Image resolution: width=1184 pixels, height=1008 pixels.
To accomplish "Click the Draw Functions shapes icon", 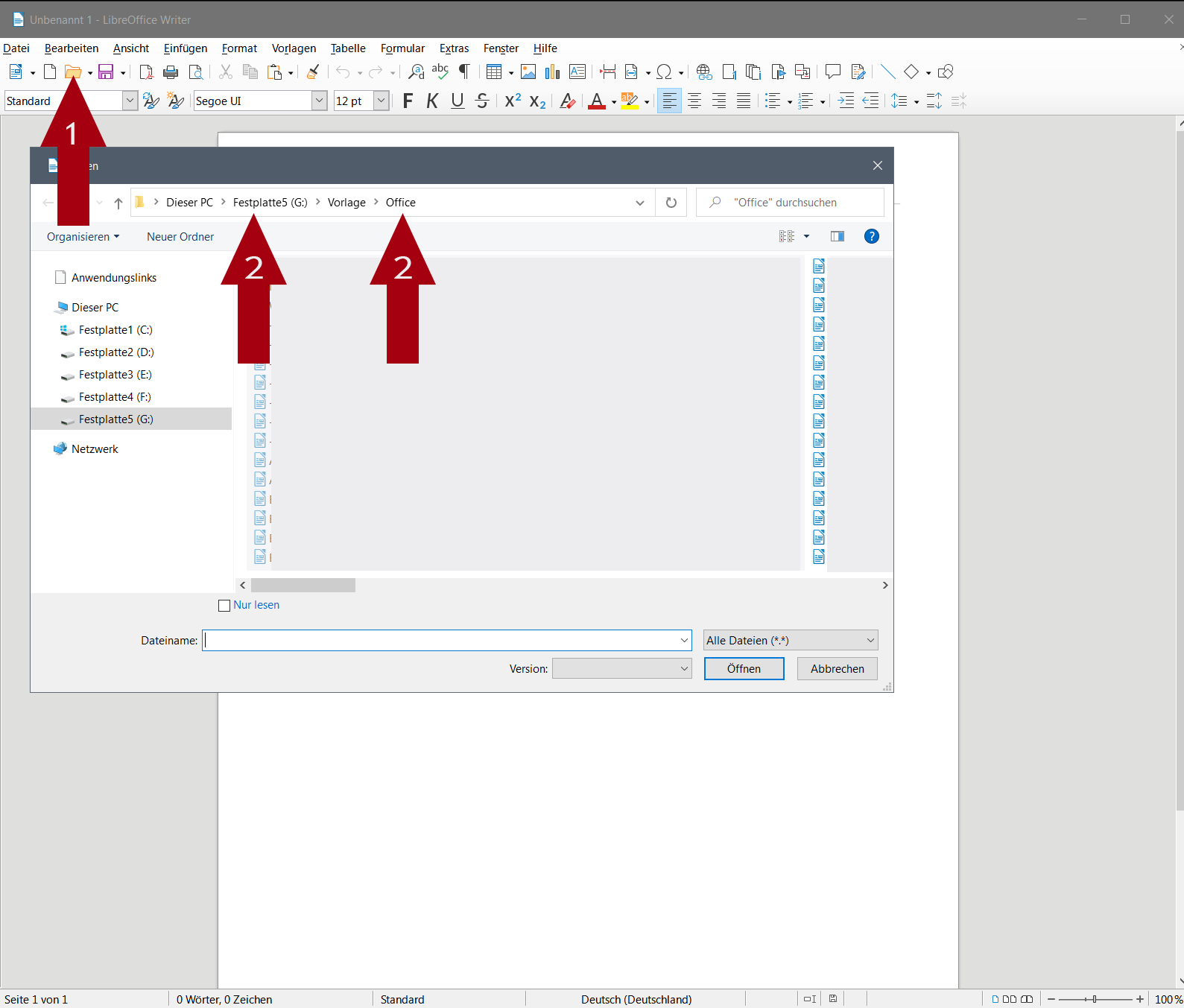I will (x=946, y=72).
